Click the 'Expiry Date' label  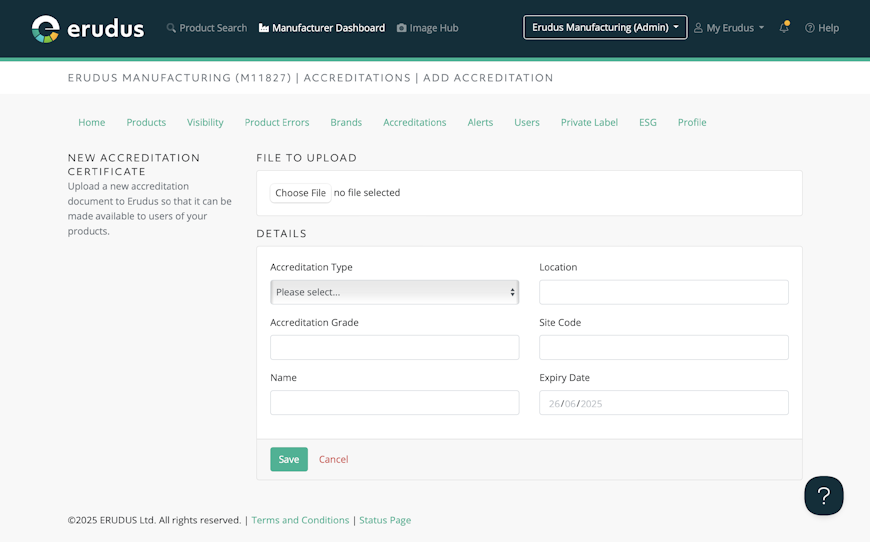coord(564,377)
